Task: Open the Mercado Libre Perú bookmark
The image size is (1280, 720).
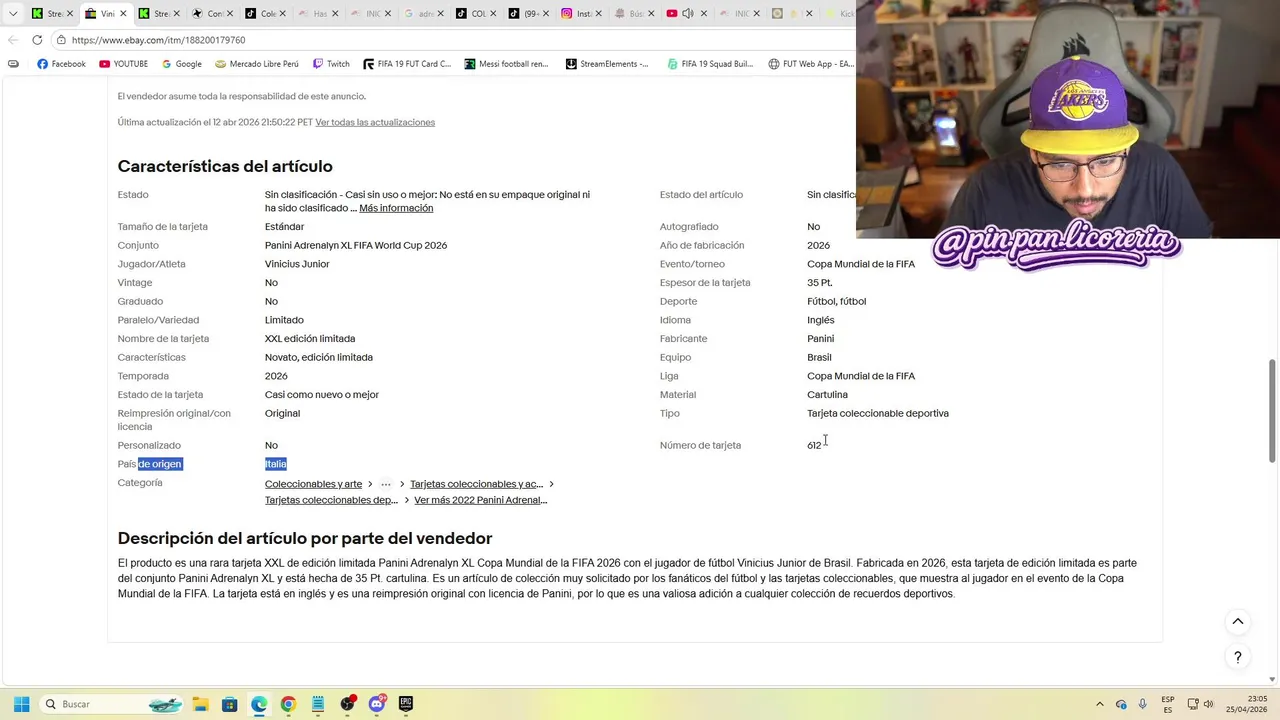Action: click(x=255, y=64)
